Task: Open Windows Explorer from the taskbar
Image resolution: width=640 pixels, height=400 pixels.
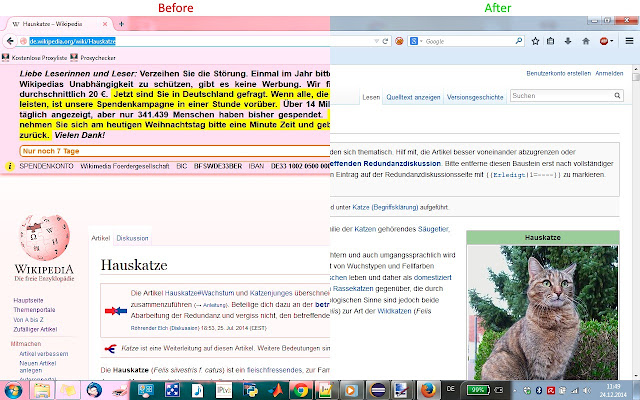Action: pyautogui.click(x=42, y=391)
